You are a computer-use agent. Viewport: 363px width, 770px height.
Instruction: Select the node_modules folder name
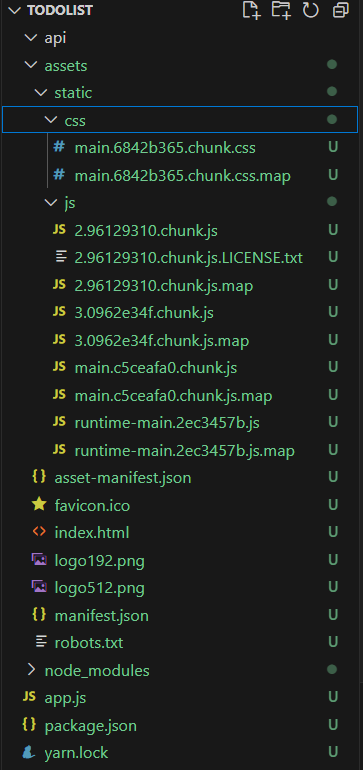coord(97,670)
